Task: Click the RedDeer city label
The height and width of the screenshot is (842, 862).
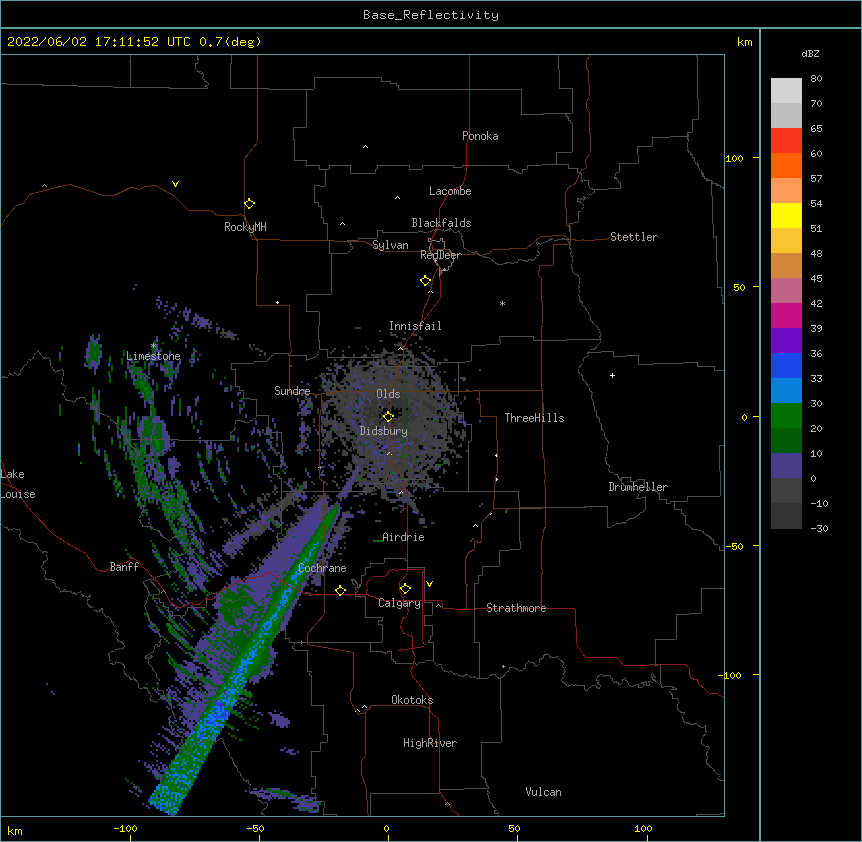Action: point(440,255)
